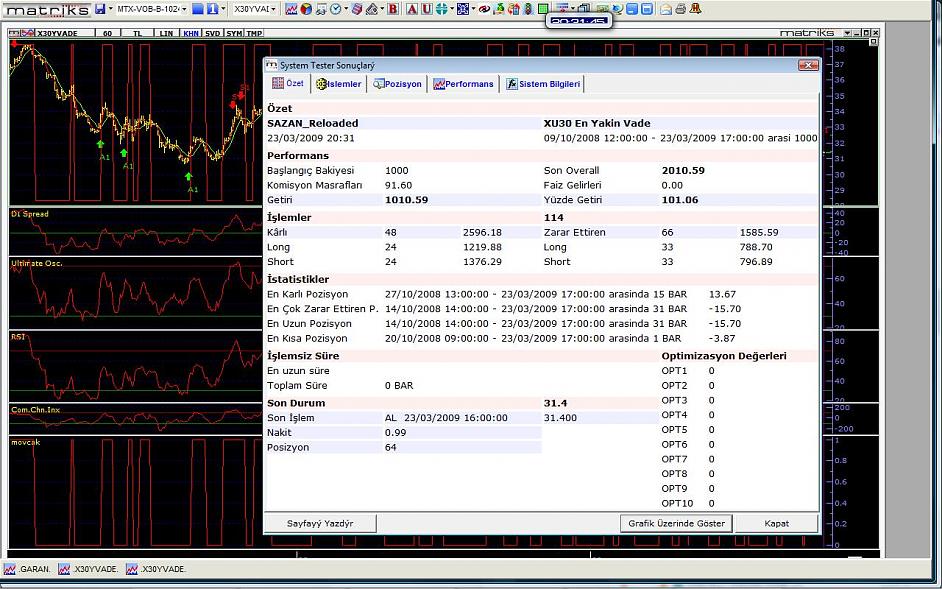This screenshot has width=942, height=589.
Task: Toggle the KHN button on chart header
Action: click(x=190, y=33)
